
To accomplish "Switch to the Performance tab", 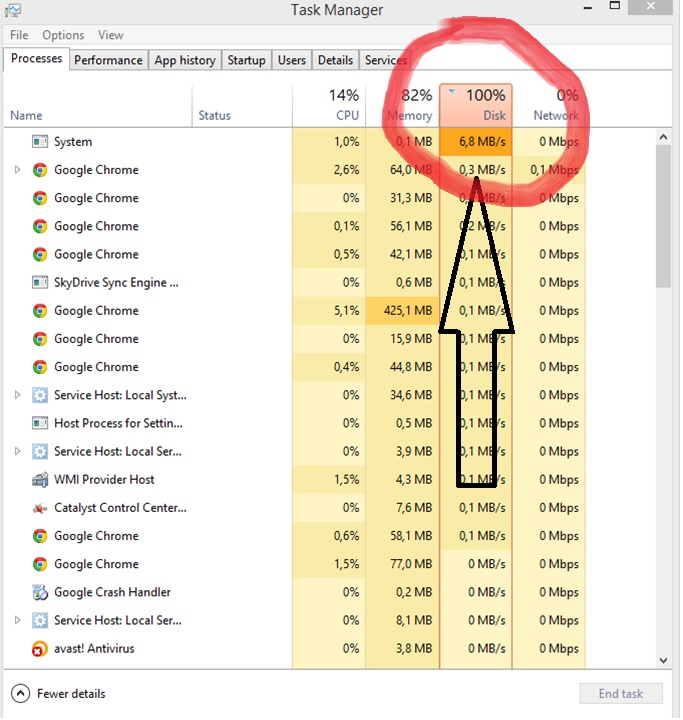I will 108,60.
